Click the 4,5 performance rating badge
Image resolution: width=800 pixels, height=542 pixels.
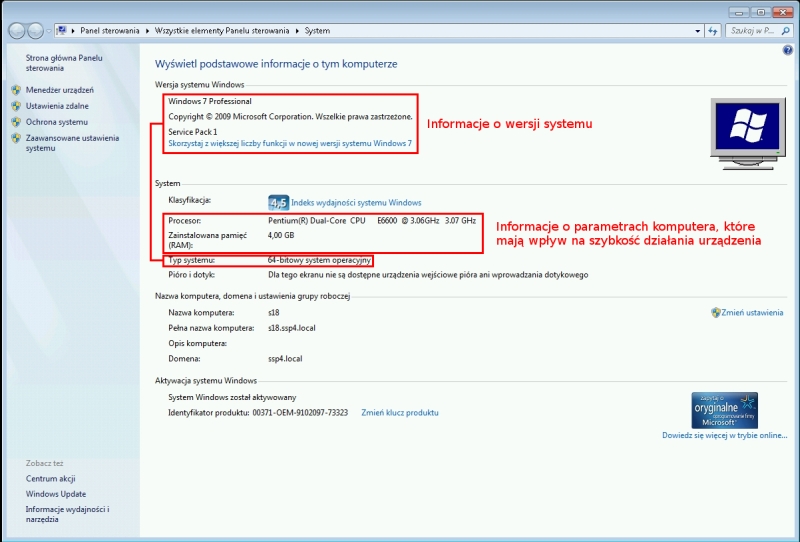(279, 203)
